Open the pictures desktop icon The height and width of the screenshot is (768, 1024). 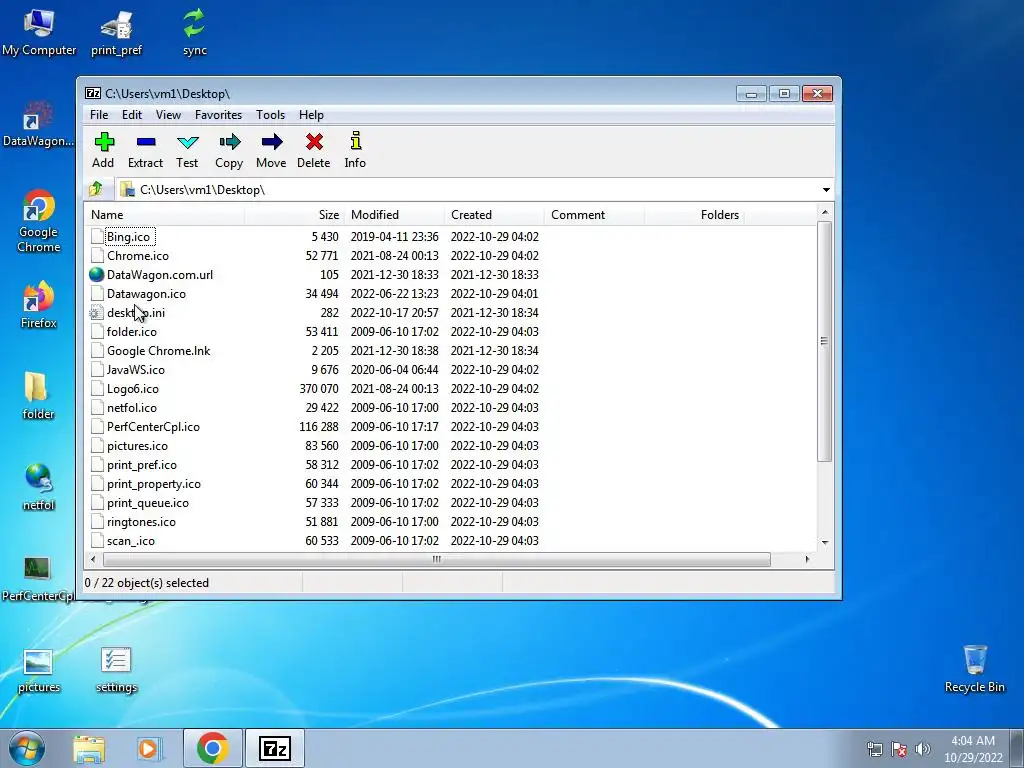[38, 671]
